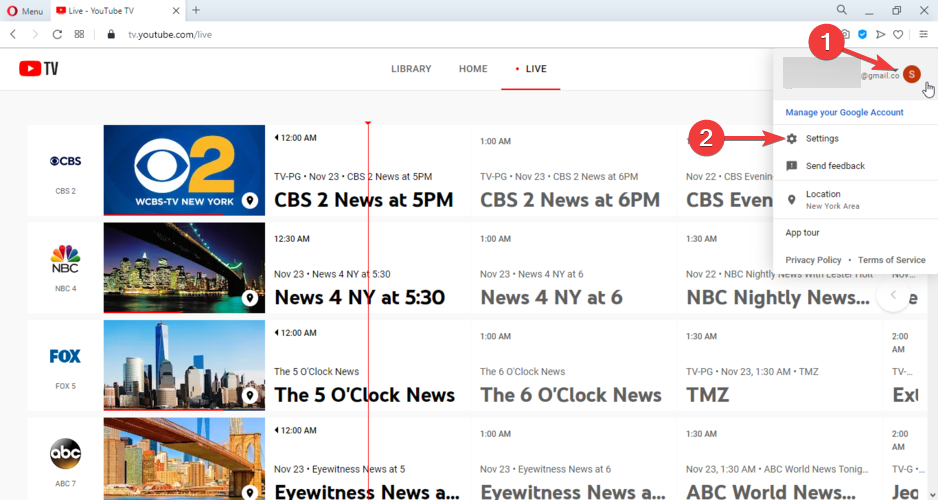This screenshot has width=938, height=500.
Task: Click the YouTube TV logo
Action: 39,69
